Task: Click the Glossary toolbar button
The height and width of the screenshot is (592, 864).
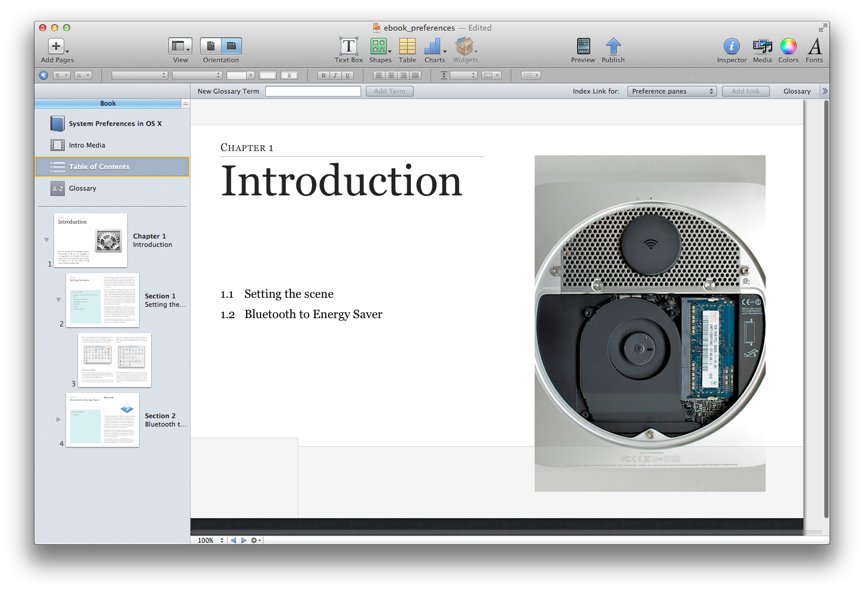Action: tap(797, 92)
